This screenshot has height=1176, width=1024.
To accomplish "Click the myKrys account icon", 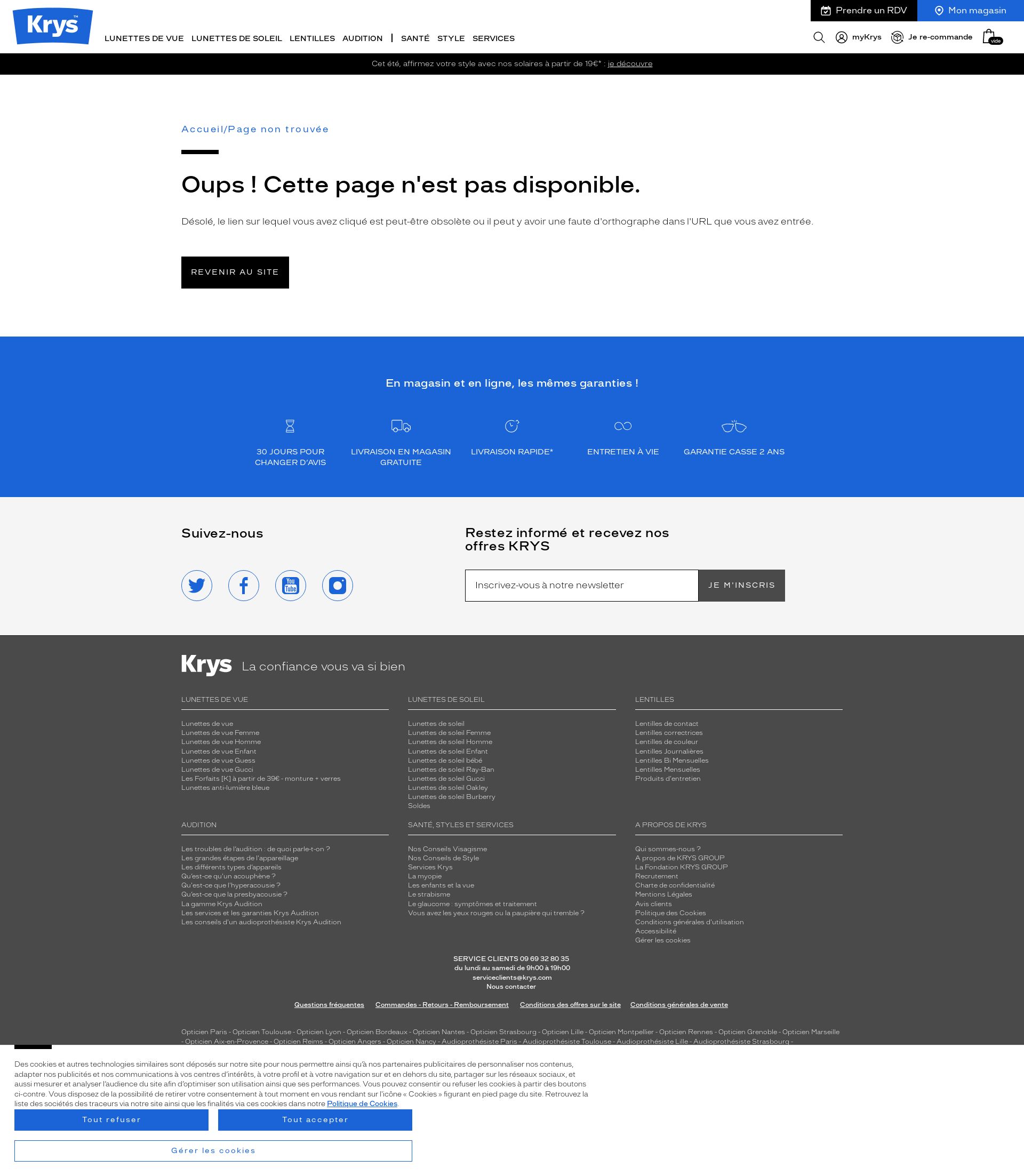I will 841,37.
